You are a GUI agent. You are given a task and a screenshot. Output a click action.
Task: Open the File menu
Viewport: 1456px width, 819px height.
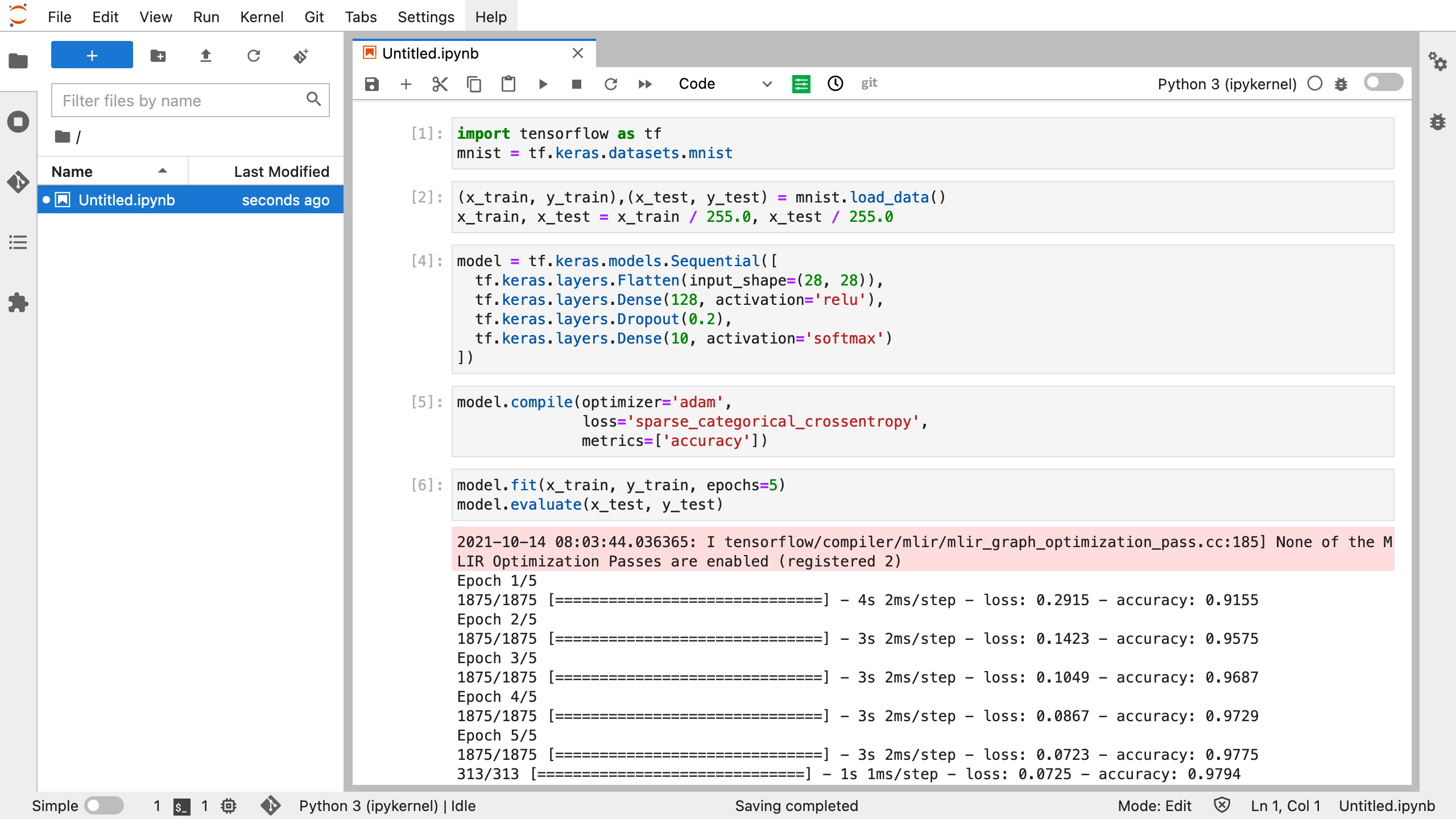[x=60, y=17]
